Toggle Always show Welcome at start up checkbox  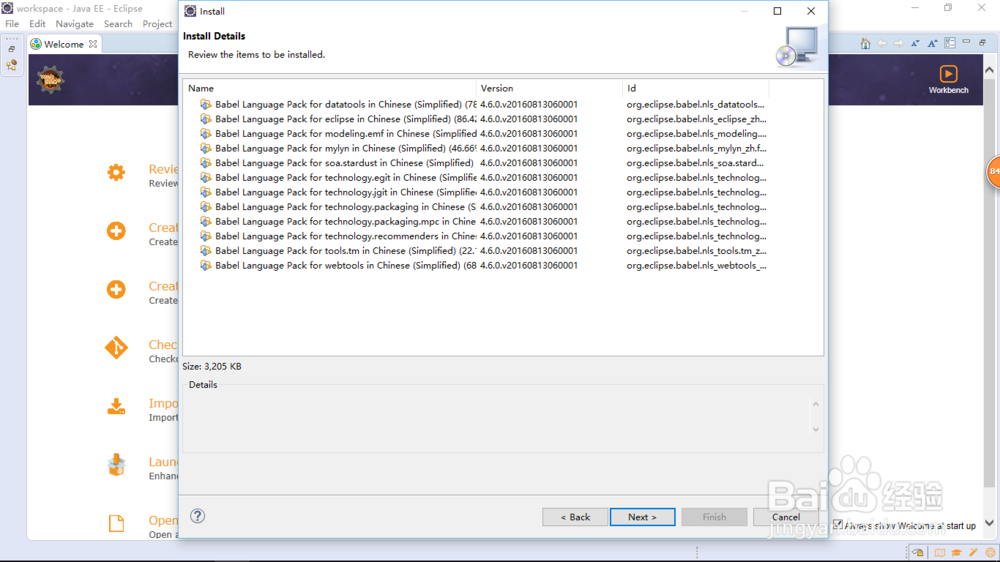pyautogui.click(x=837, y=524)
